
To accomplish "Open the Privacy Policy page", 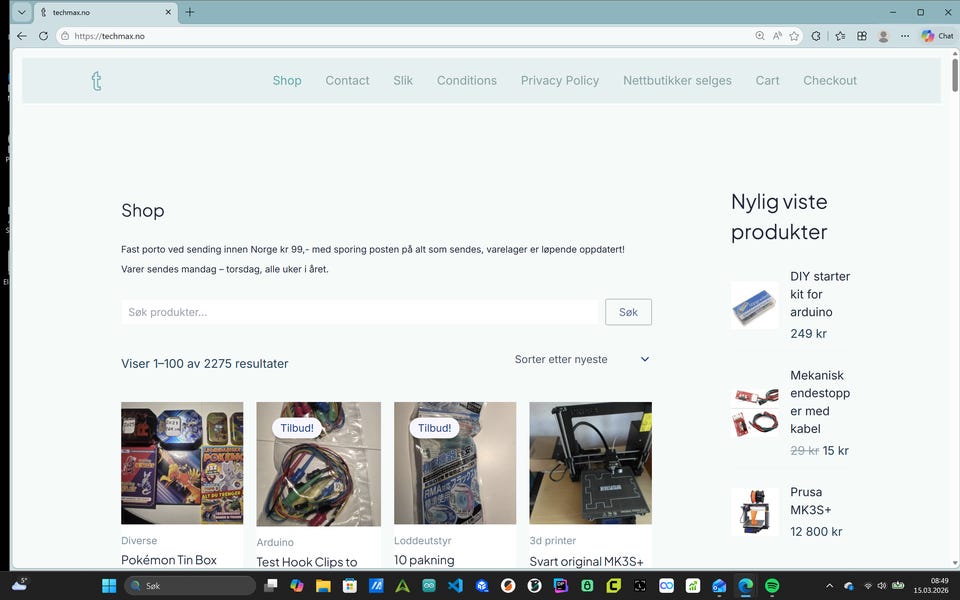I will pyautogui.click(x=560, y=80).
